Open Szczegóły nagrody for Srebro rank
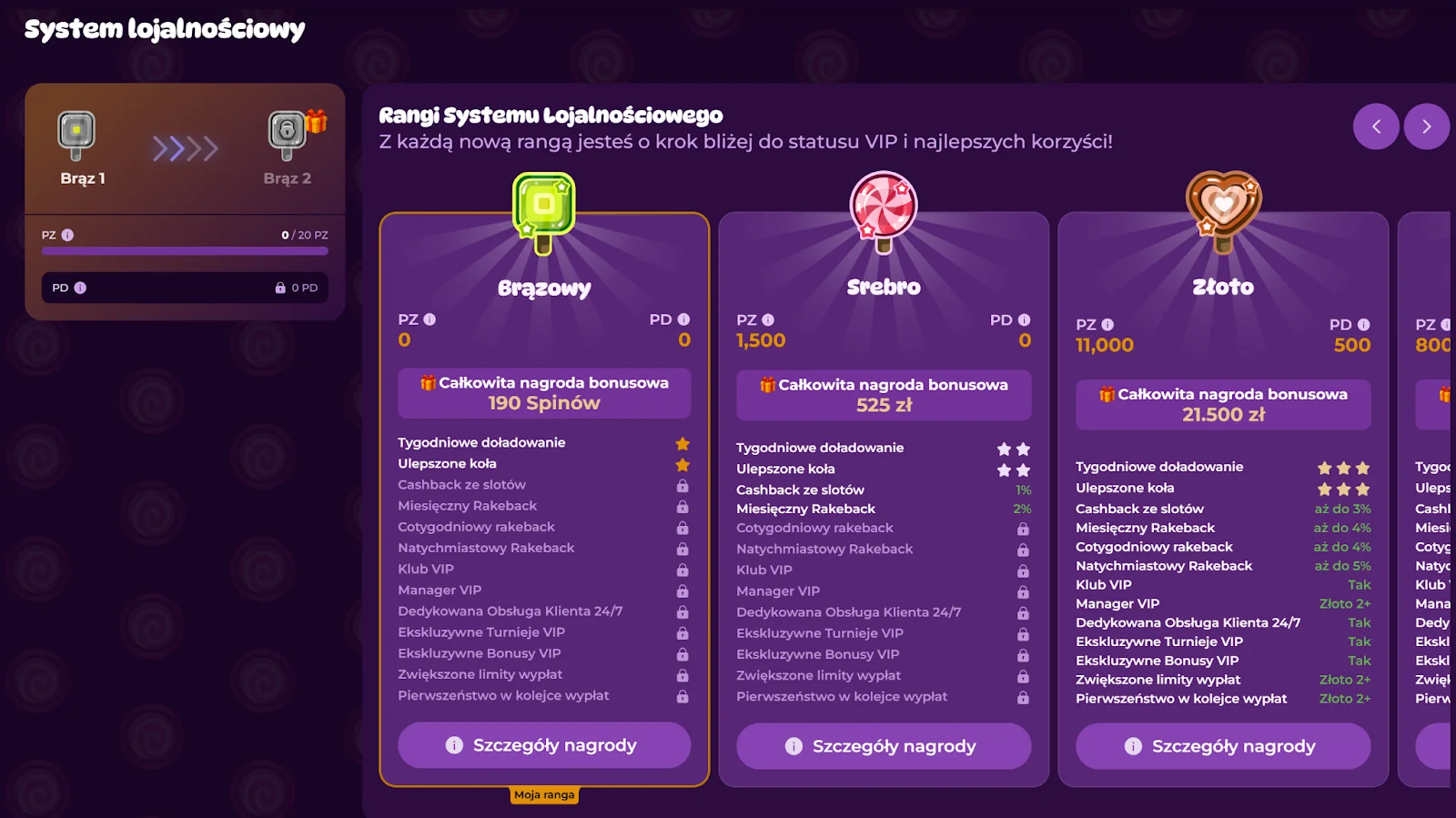Viewport: 1456px width, 818px height. [883, 746]
